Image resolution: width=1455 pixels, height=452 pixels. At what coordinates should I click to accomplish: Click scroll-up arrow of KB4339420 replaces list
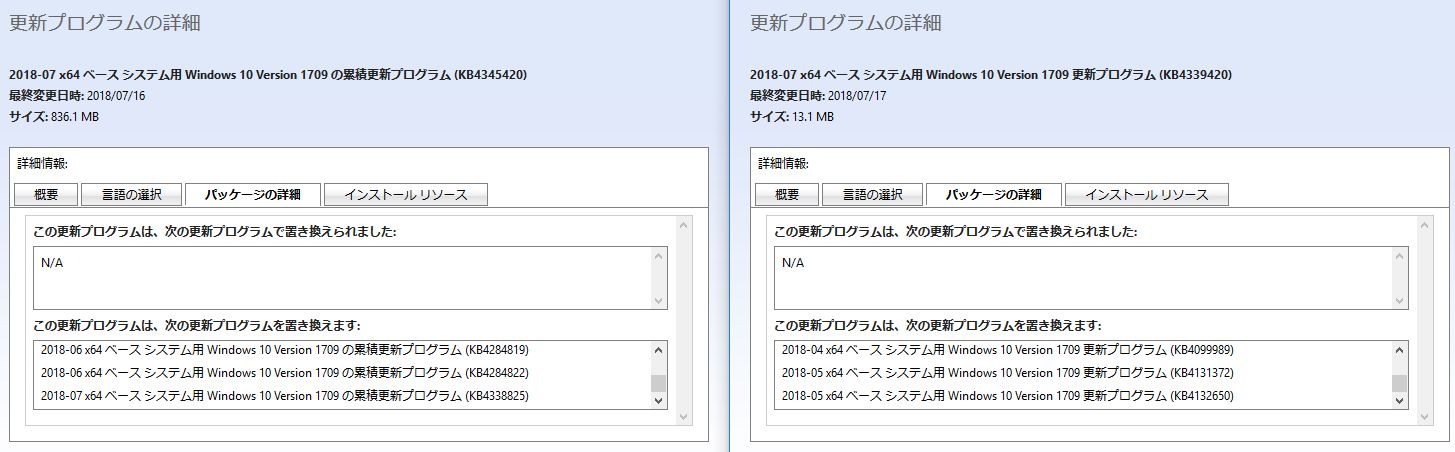click(1399, 350)
